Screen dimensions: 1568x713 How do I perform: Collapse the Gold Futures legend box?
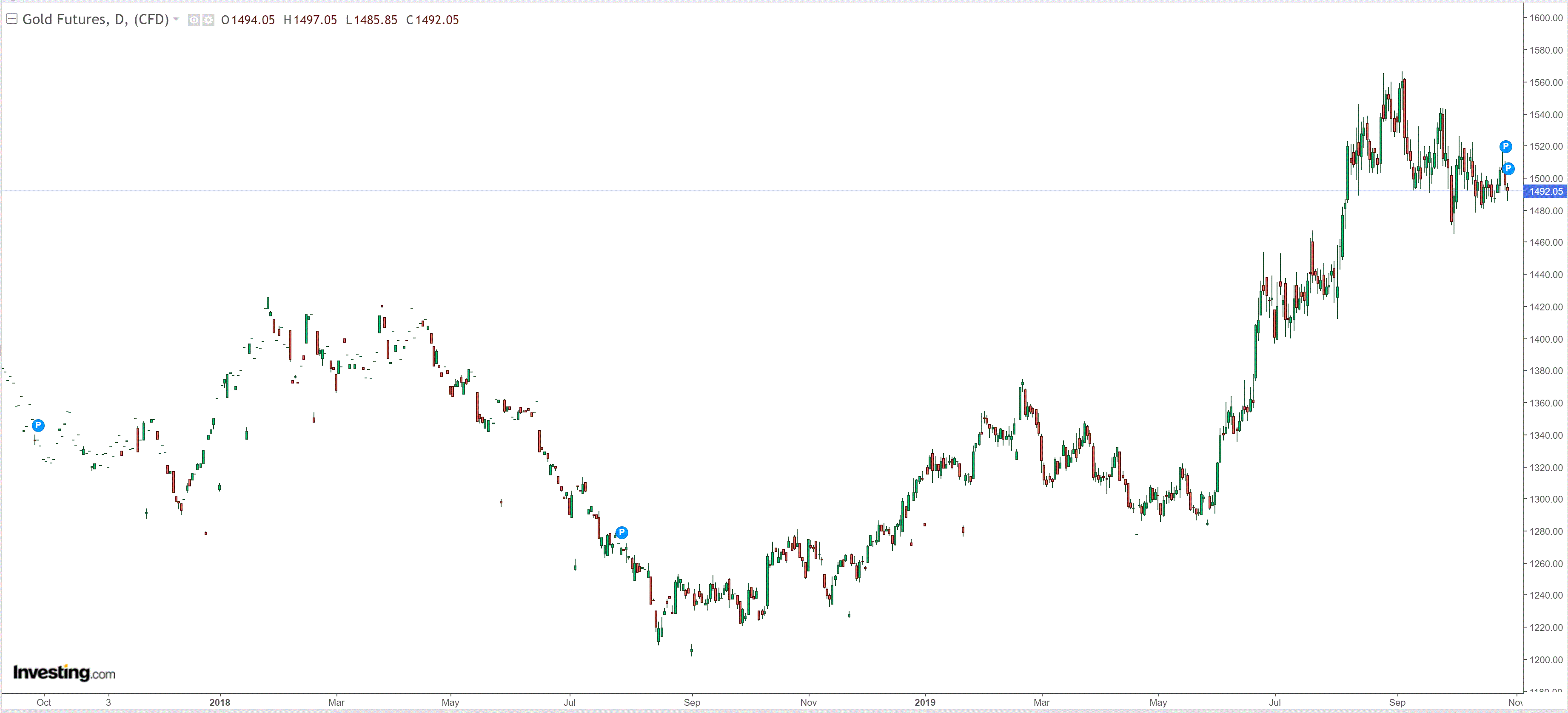pyautogui.click(x=11, y=19)
